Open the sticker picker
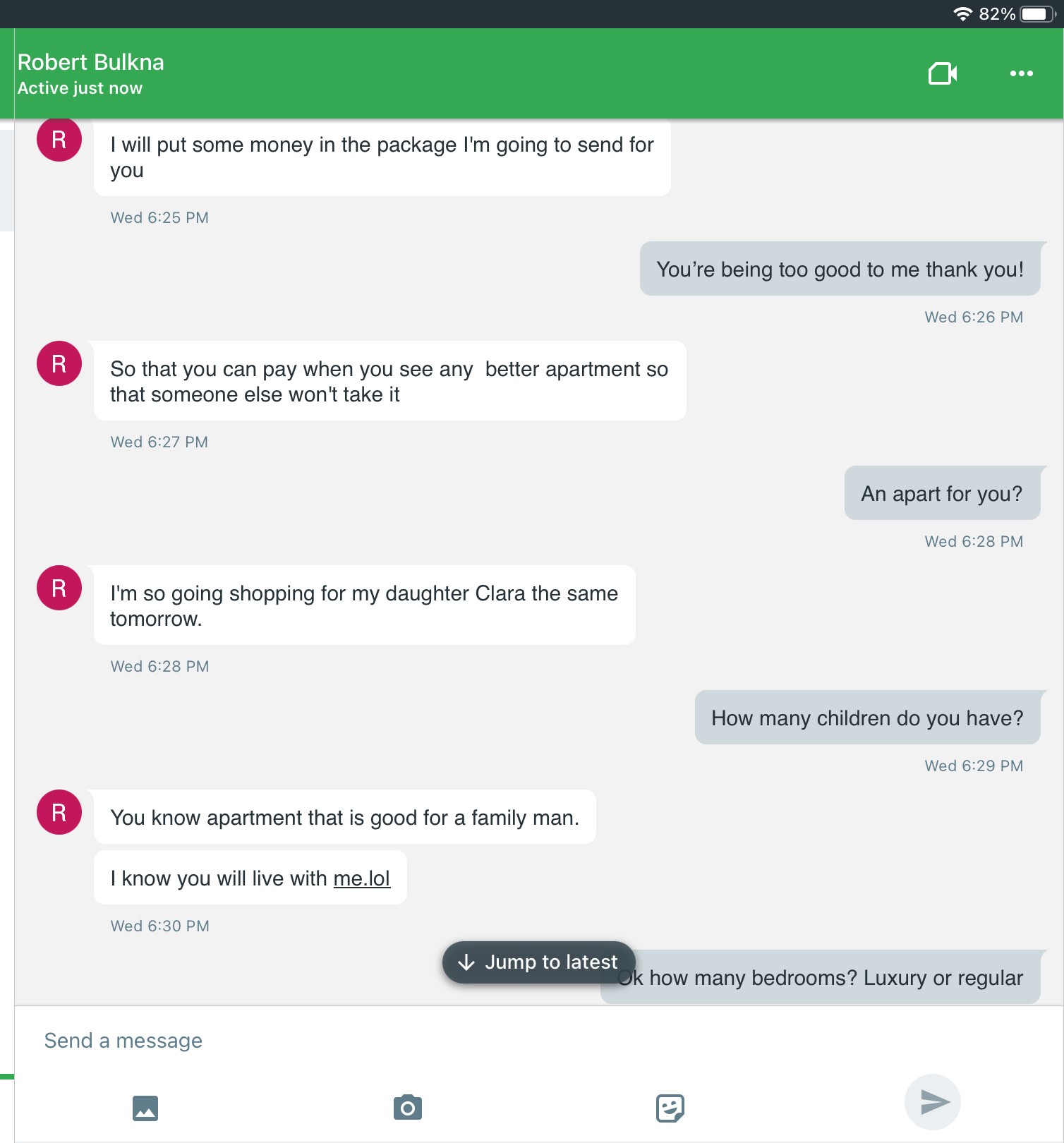 coord(670,1108)
